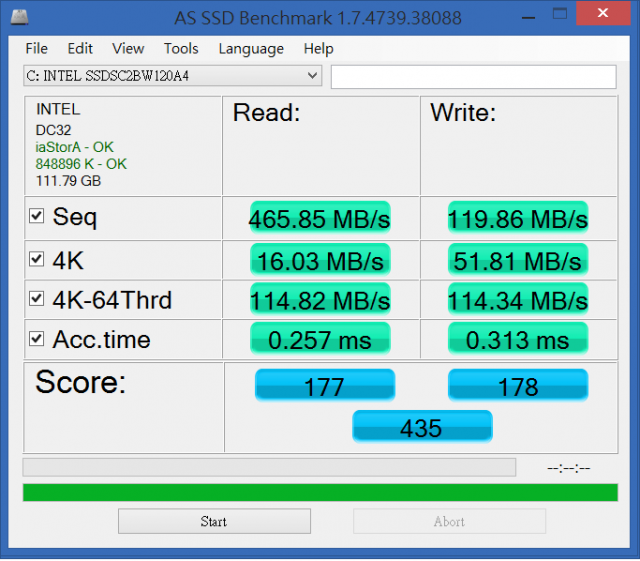Select the write access time 0.313 ms

[x=518, y=338]
